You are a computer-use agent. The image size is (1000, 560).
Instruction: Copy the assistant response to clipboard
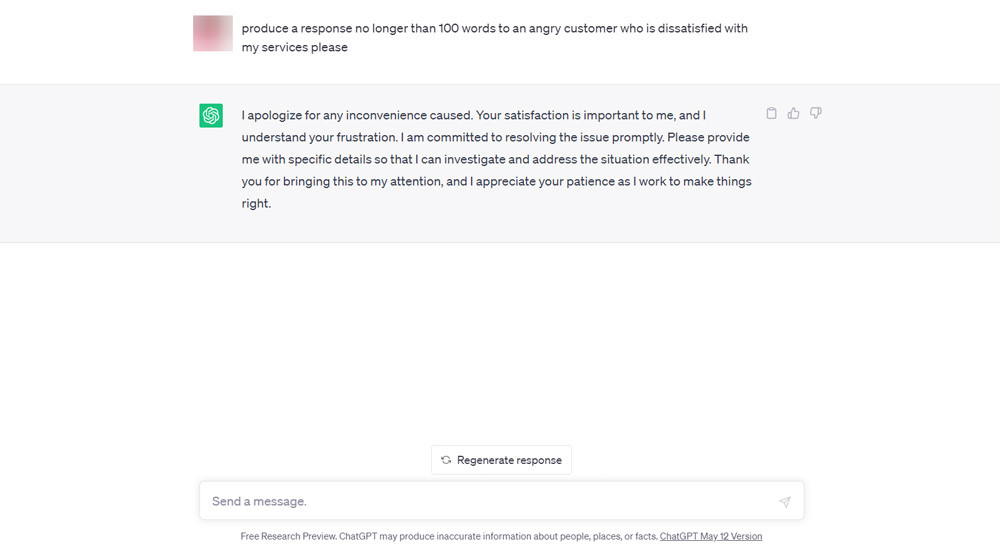tap(771, 114)
